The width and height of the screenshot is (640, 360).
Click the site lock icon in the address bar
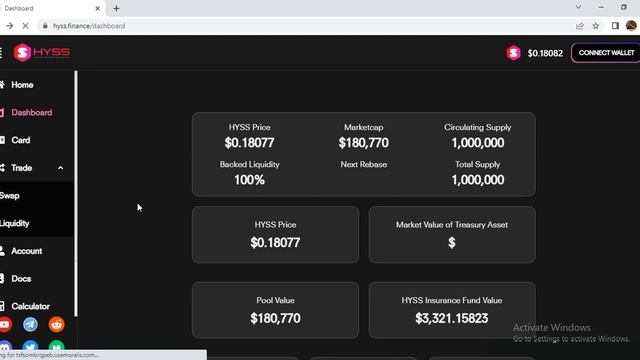pos(45,26)
